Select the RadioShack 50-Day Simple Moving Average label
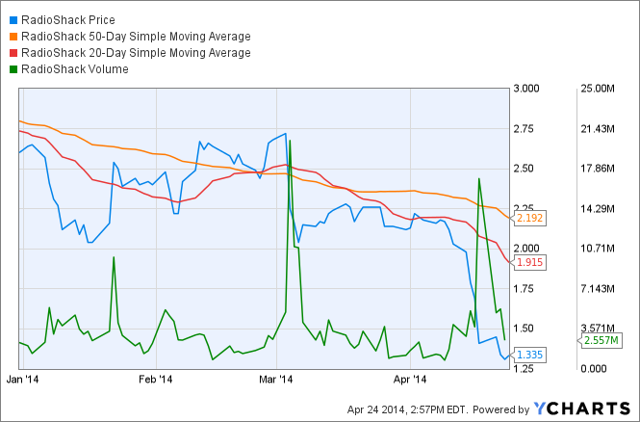 (136, 36)
